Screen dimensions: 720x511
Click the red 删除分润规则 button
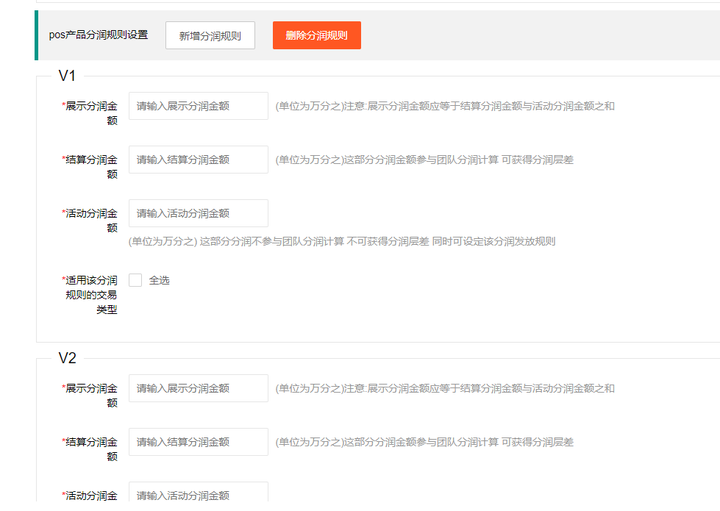316,35
